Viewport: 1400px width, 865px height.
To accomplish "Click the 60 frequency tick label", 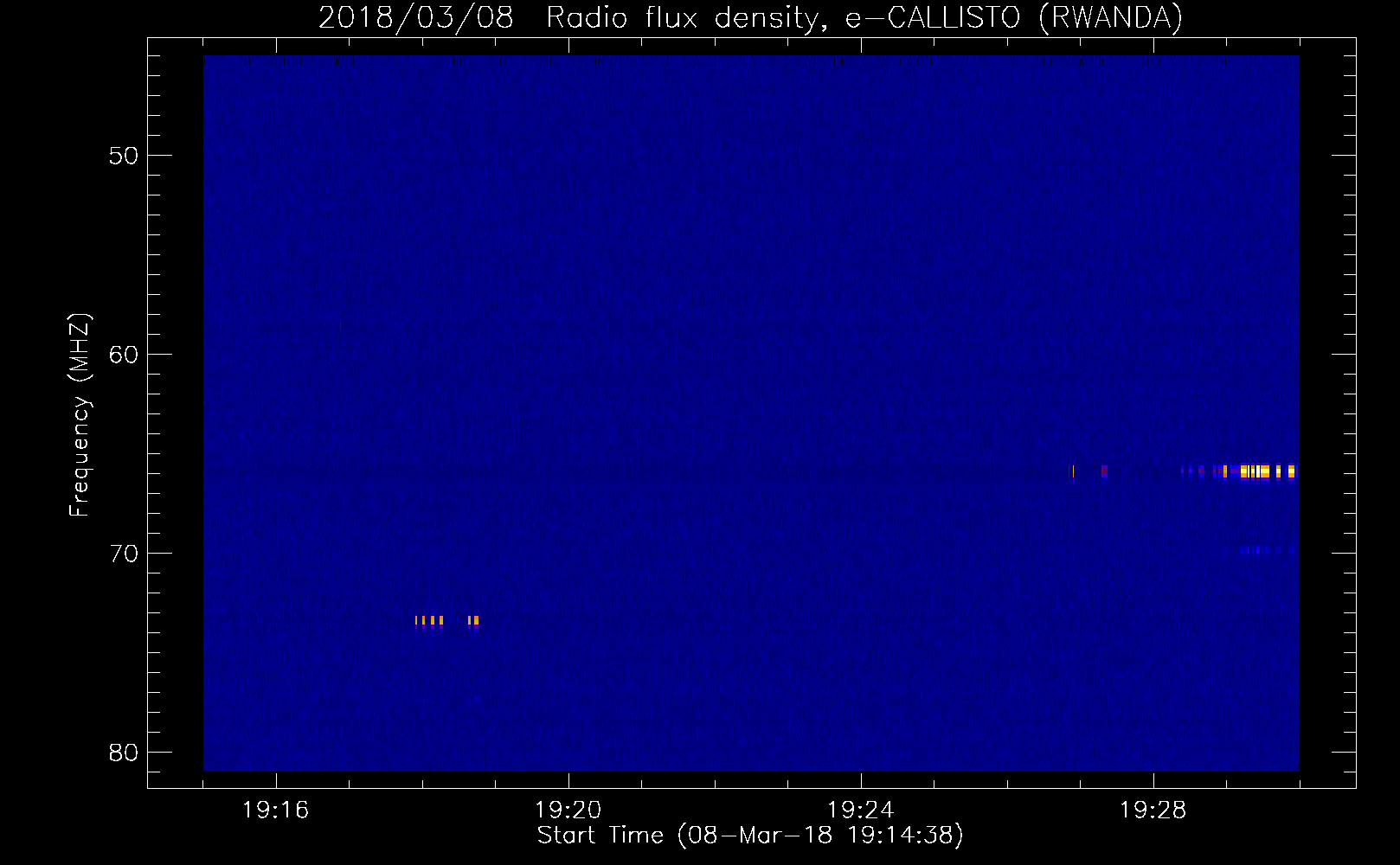I will coord(125,355).
